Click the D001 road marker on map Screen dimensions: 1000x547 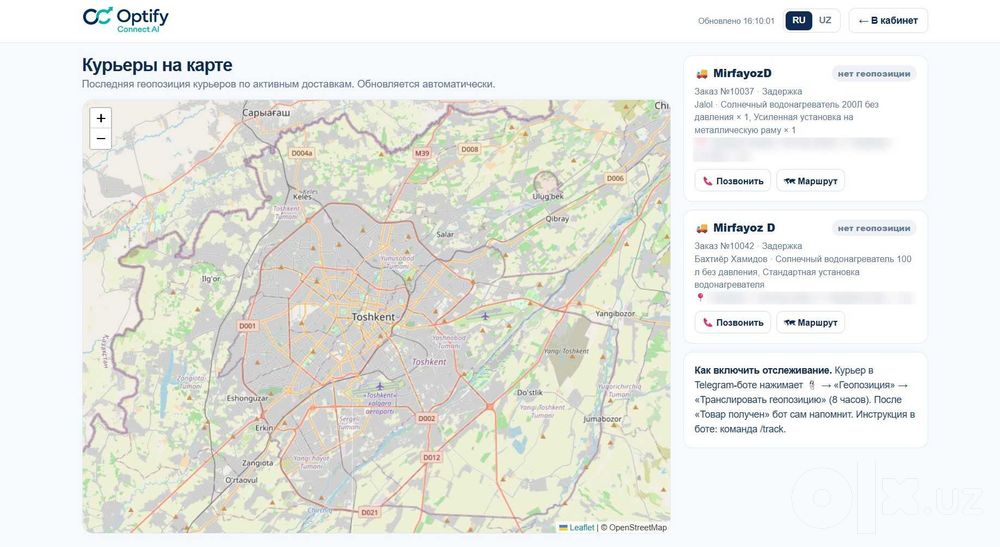coord(247,326)
